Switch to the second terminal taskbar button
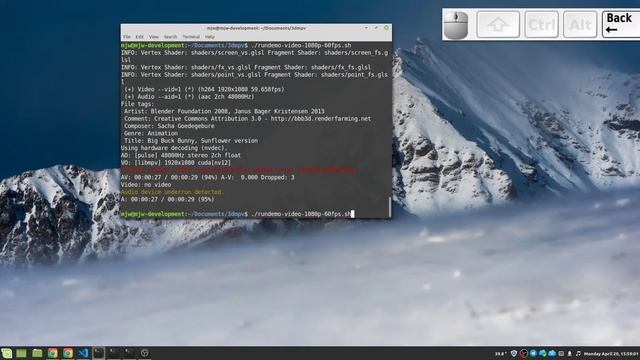Image resolution: width=640 pixels, height=360 pixels. [x=114, y=353]
